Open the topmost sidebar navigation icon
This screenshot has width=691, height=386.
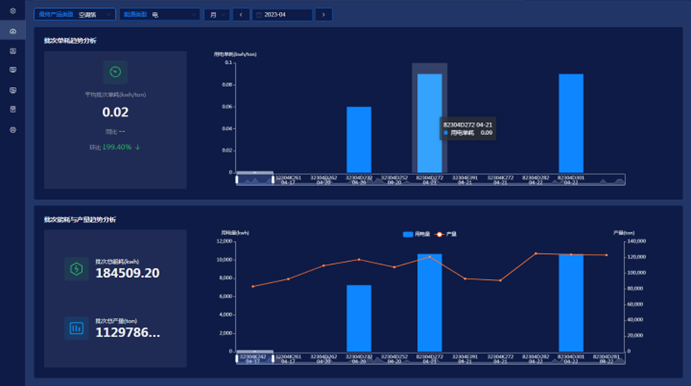[13, 11]
